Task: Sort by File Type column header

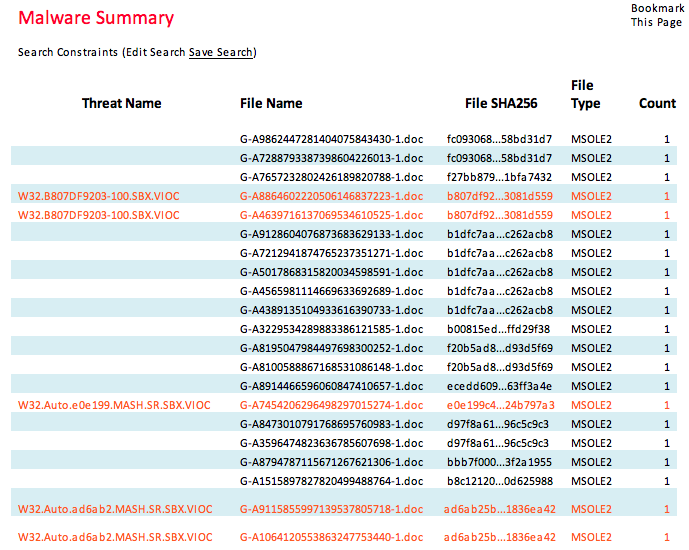Action: tap(585, 95)
